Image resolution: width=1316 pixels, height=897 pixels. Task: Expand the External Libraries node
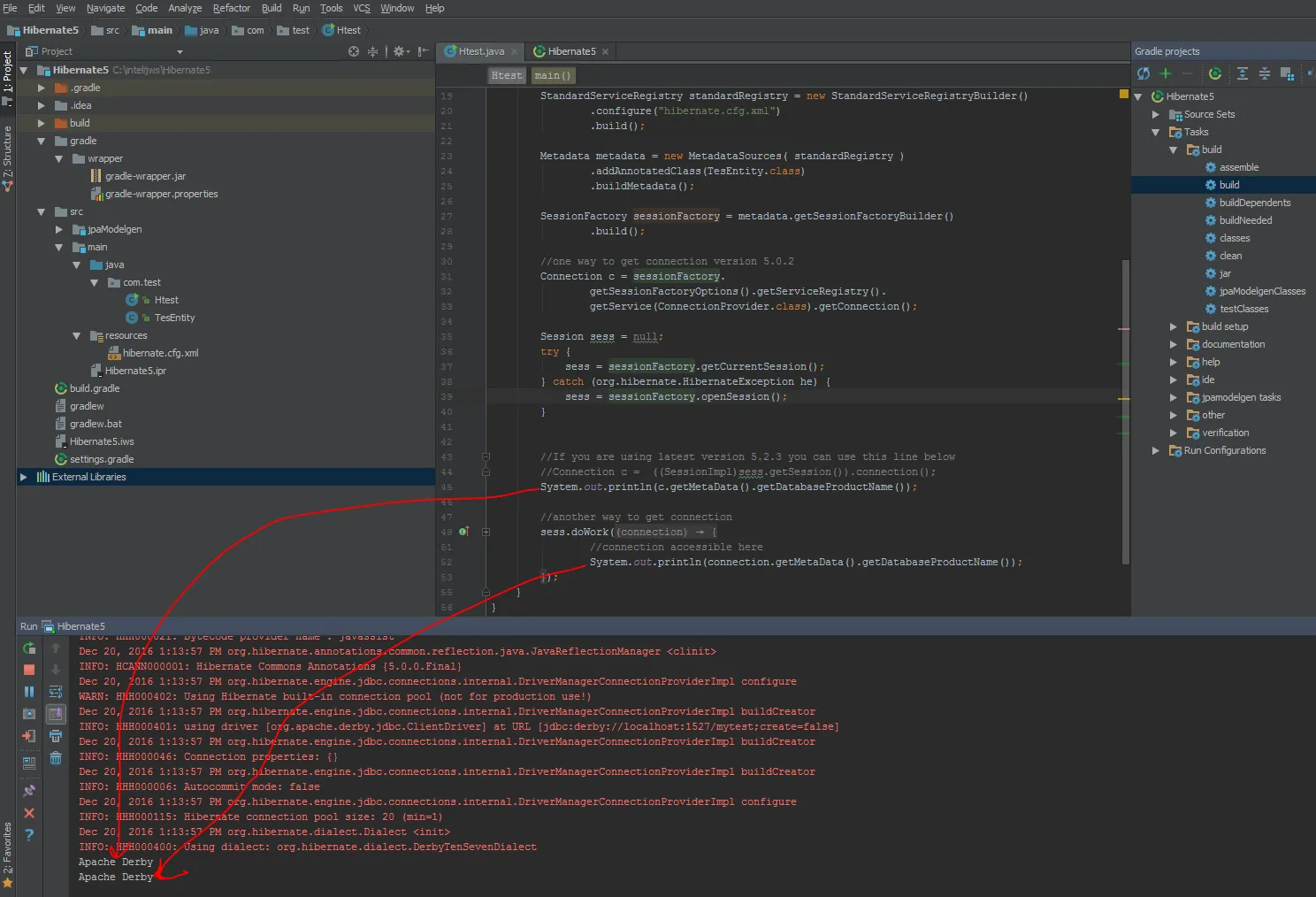[24, 477]
